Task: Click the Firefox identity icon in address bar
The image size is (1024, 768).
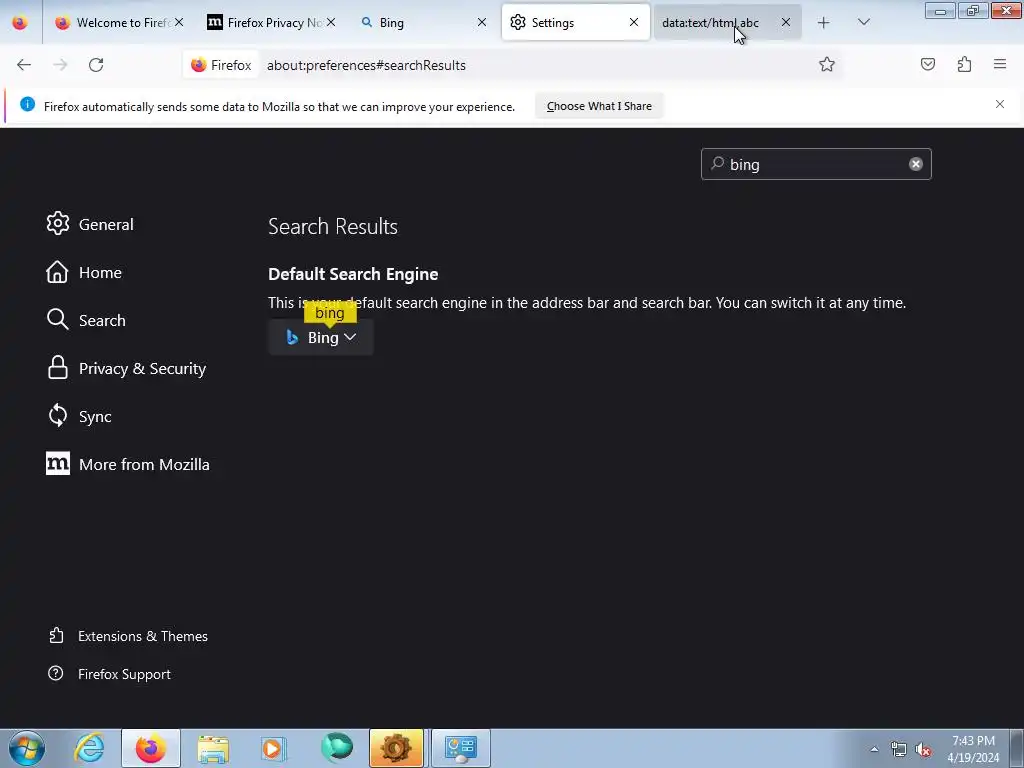Action: [221, 65]
